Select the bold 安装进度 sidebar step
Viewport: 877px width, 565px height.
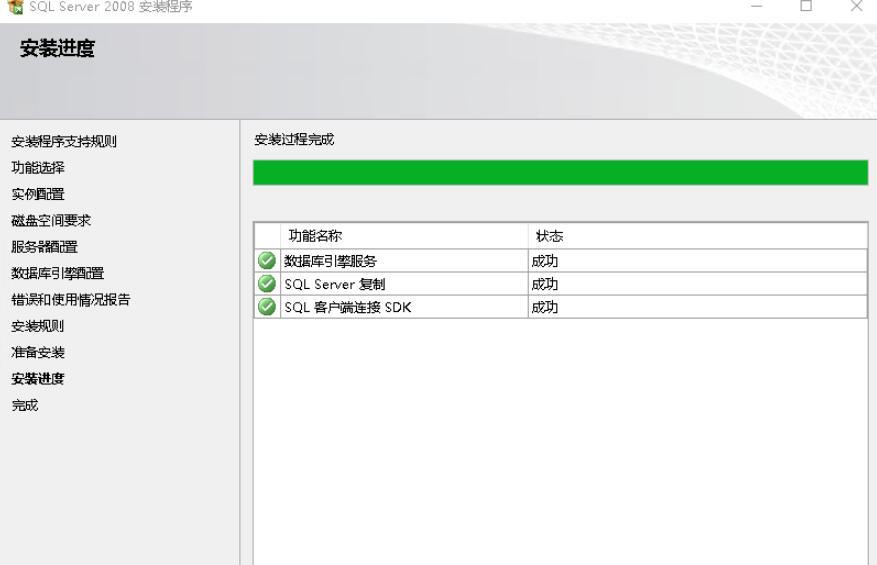[x=37, y=379]
